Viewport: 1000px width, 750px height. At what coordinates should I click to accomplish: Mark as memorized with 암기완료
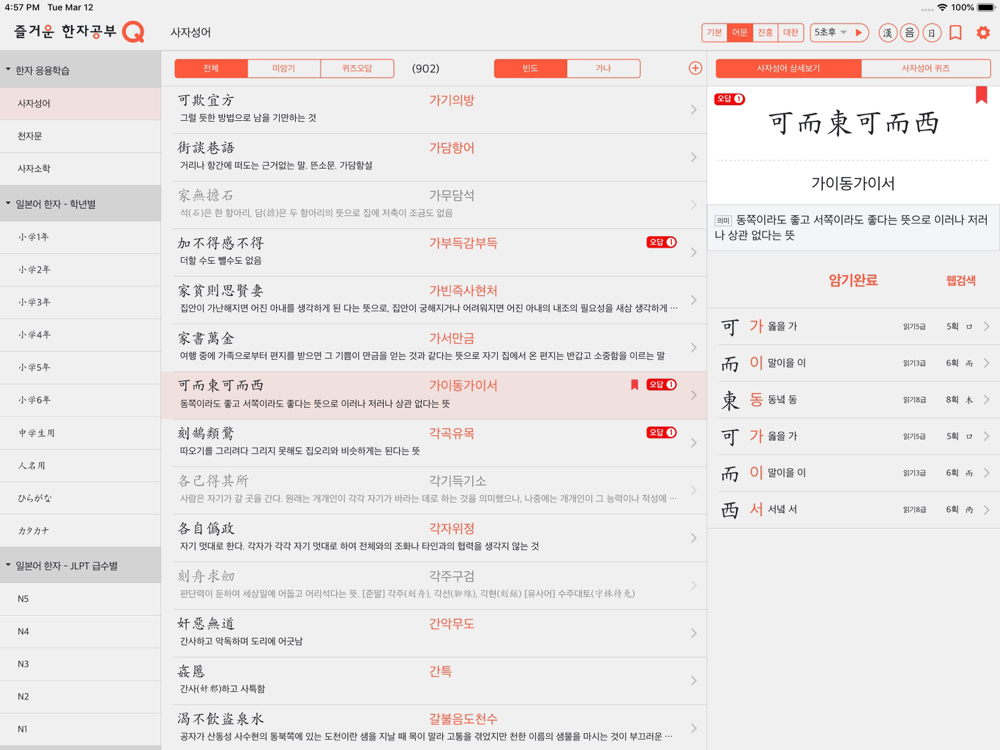(853, 280)
